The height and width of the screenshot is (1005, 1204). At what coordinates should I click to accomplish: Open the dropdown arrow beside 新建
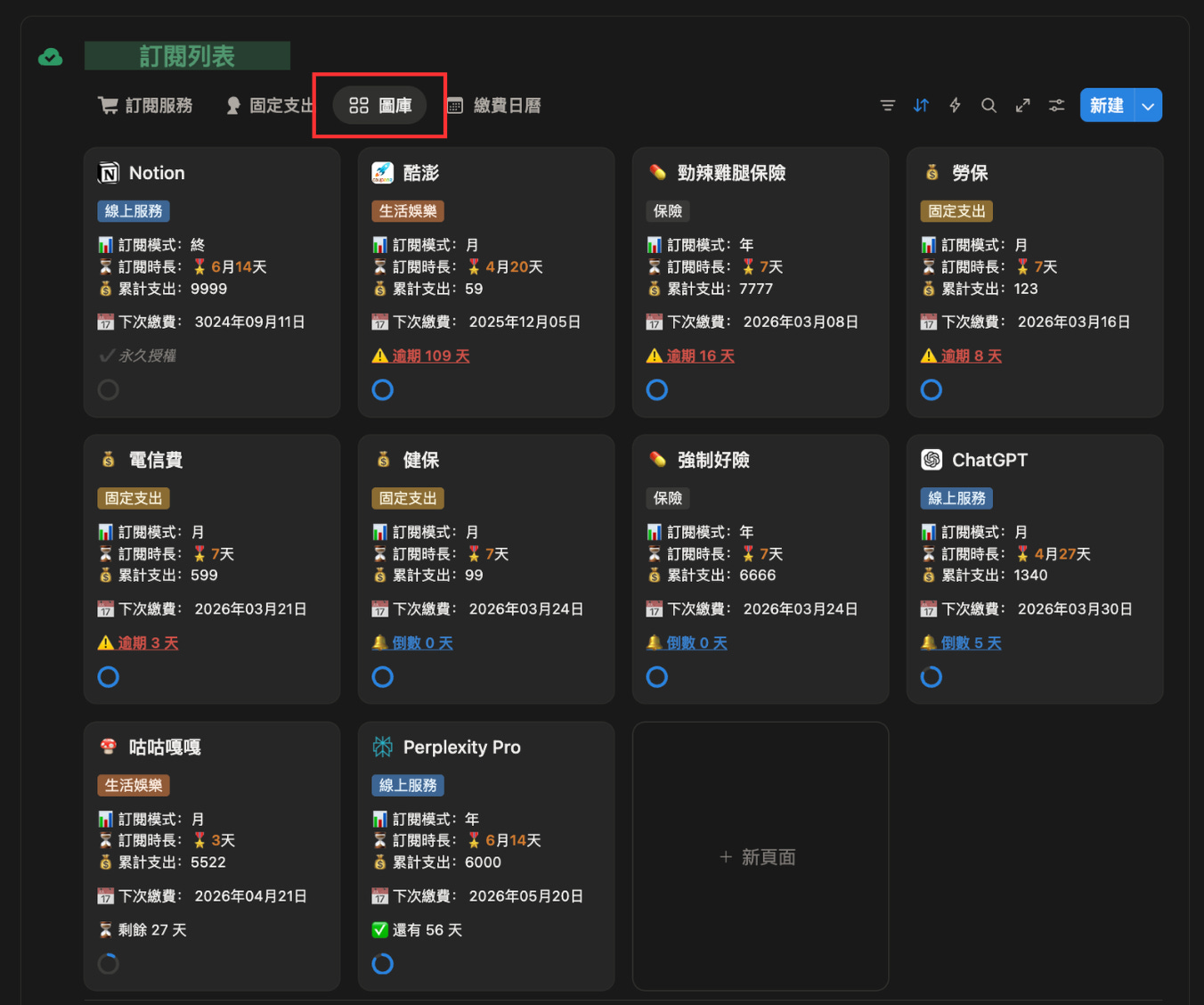1148,105
